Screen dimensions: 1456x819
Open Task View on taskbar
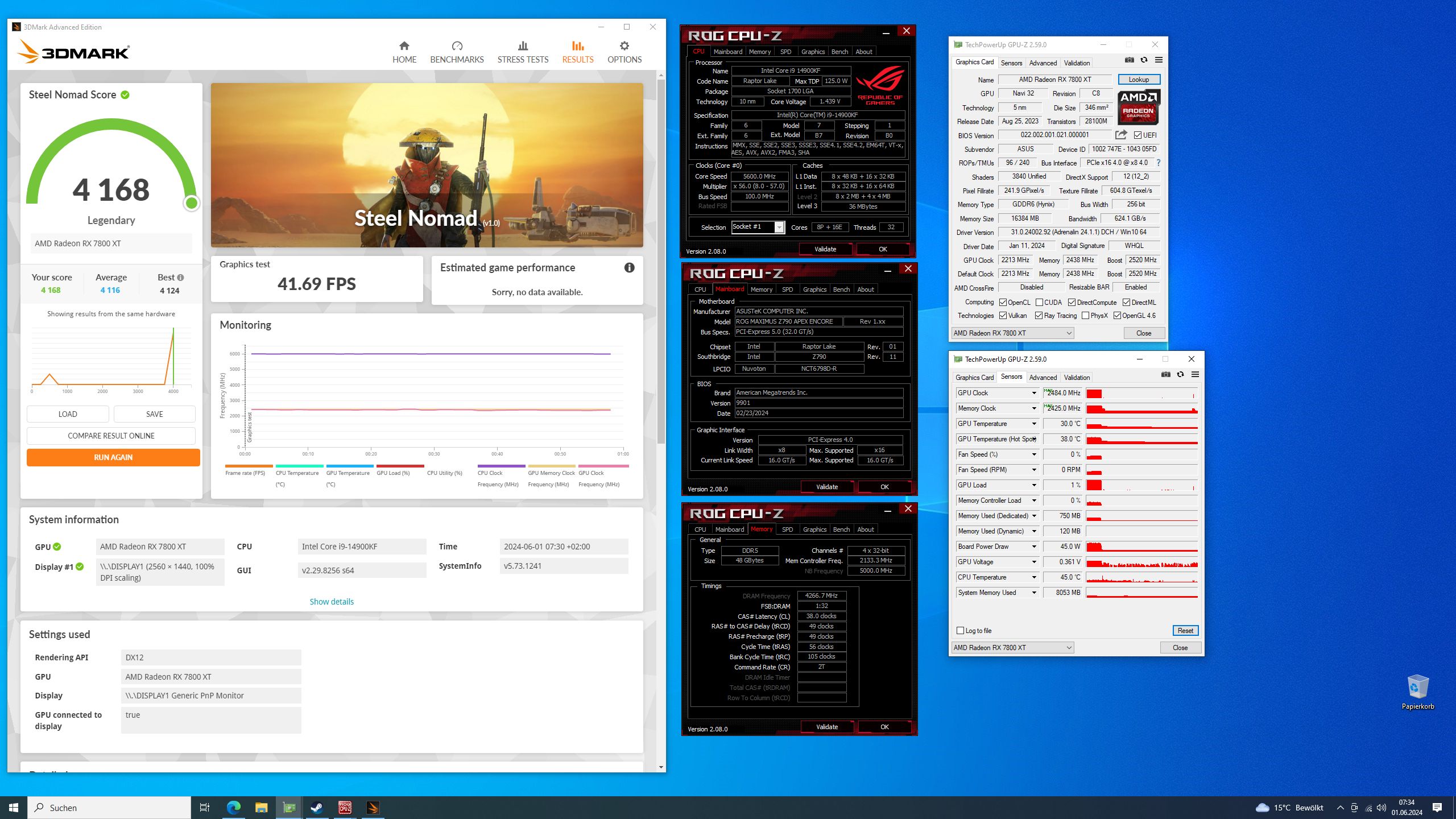coord(205,808)
